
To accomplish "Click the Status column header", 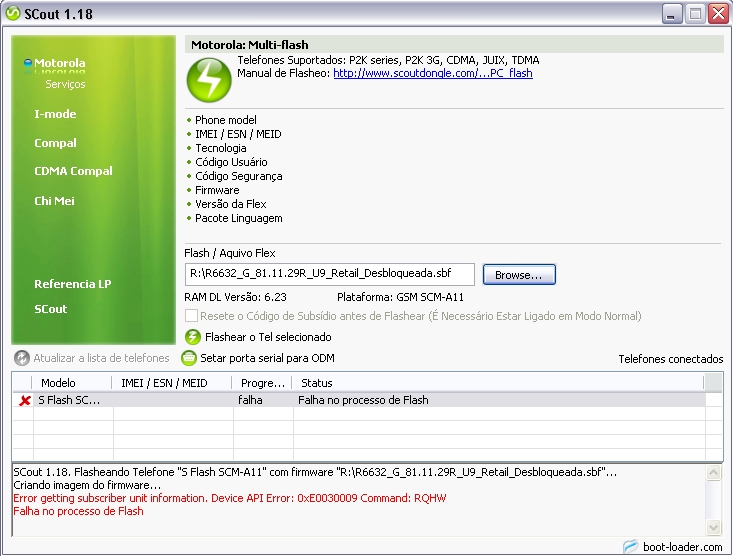I will [x=498, y=383].
